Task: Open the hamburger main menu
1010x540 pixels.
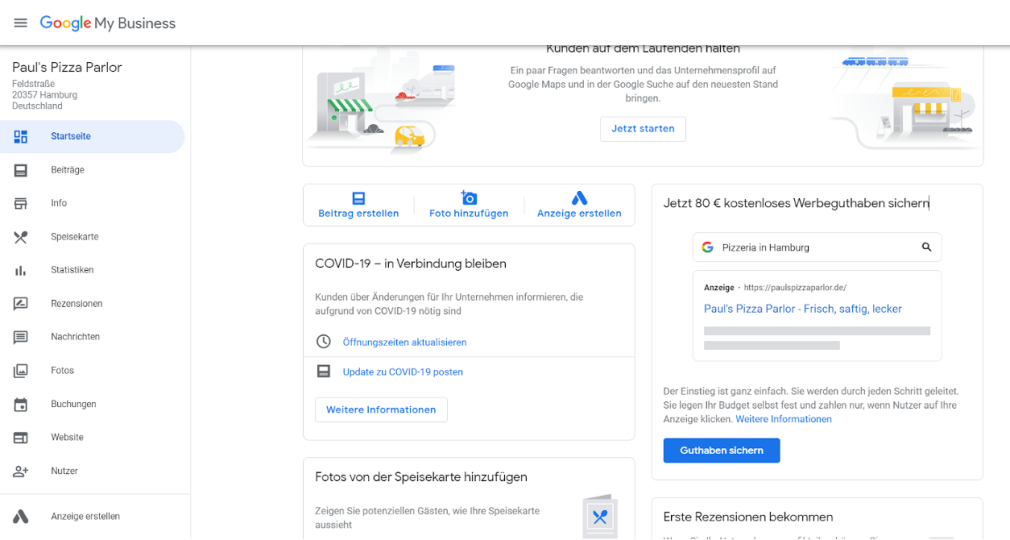Action: (21, 23)
